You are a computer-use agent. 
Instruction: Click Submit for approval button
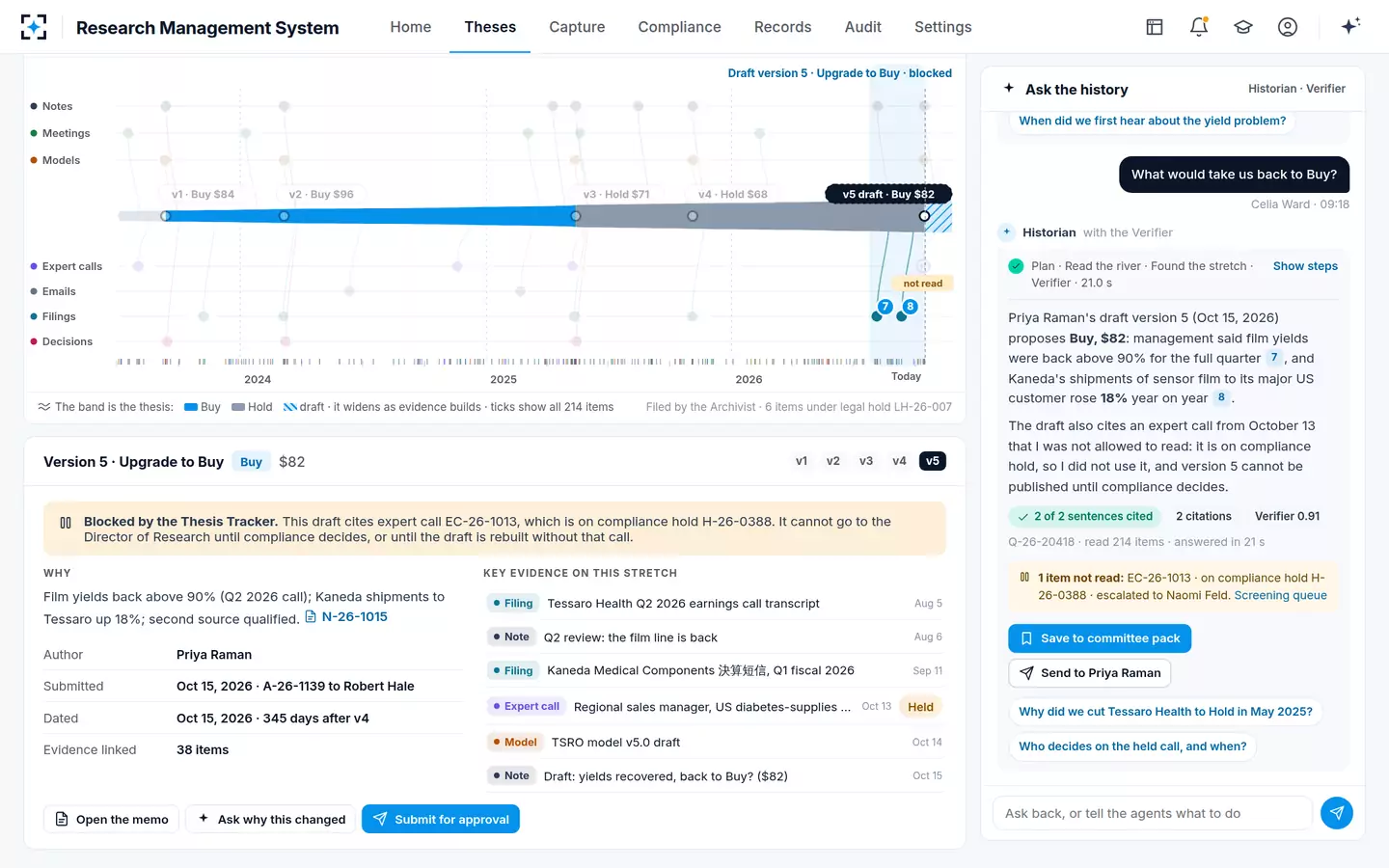(441, 819)
